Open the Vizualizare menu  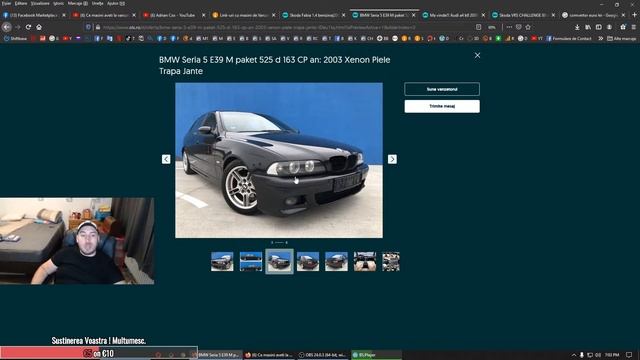[x=40, y=3]
